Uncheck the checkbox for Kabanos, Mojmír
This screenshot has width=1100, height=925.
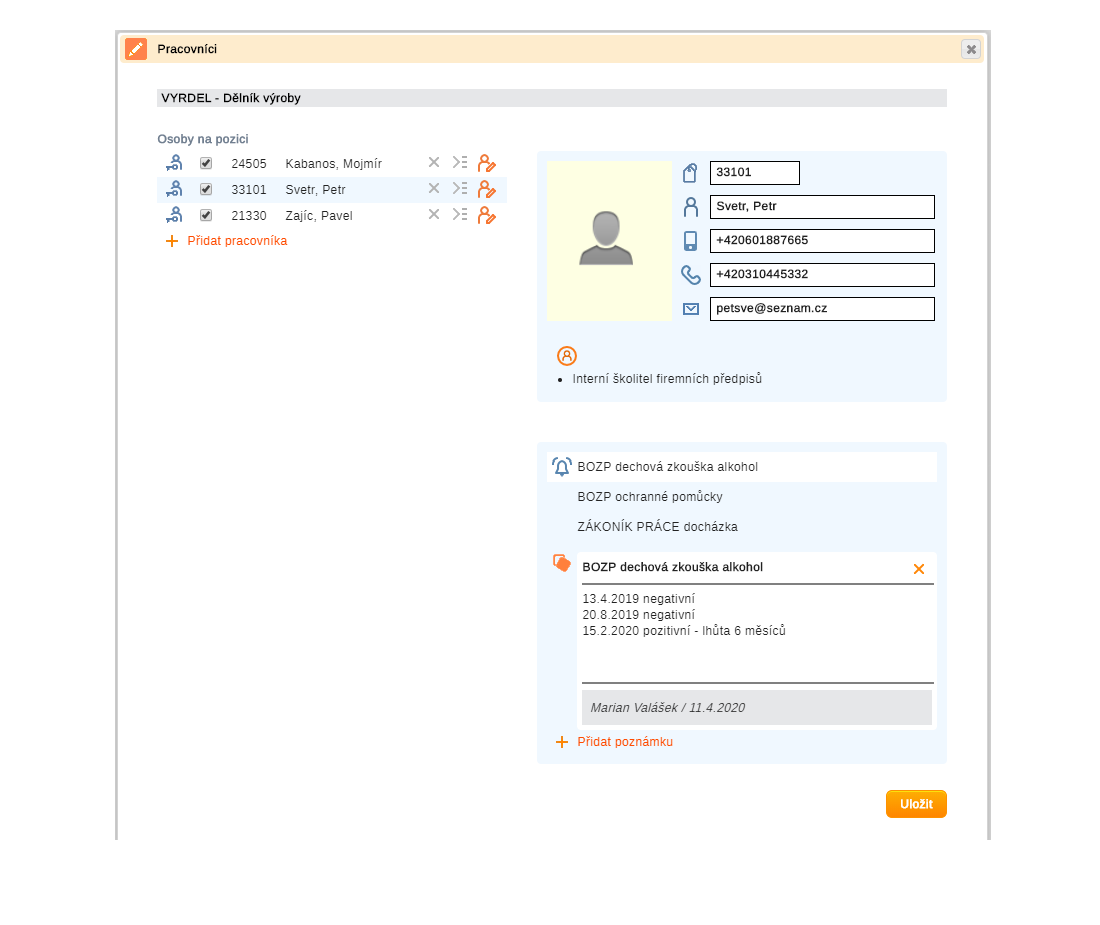click(206, 163)
